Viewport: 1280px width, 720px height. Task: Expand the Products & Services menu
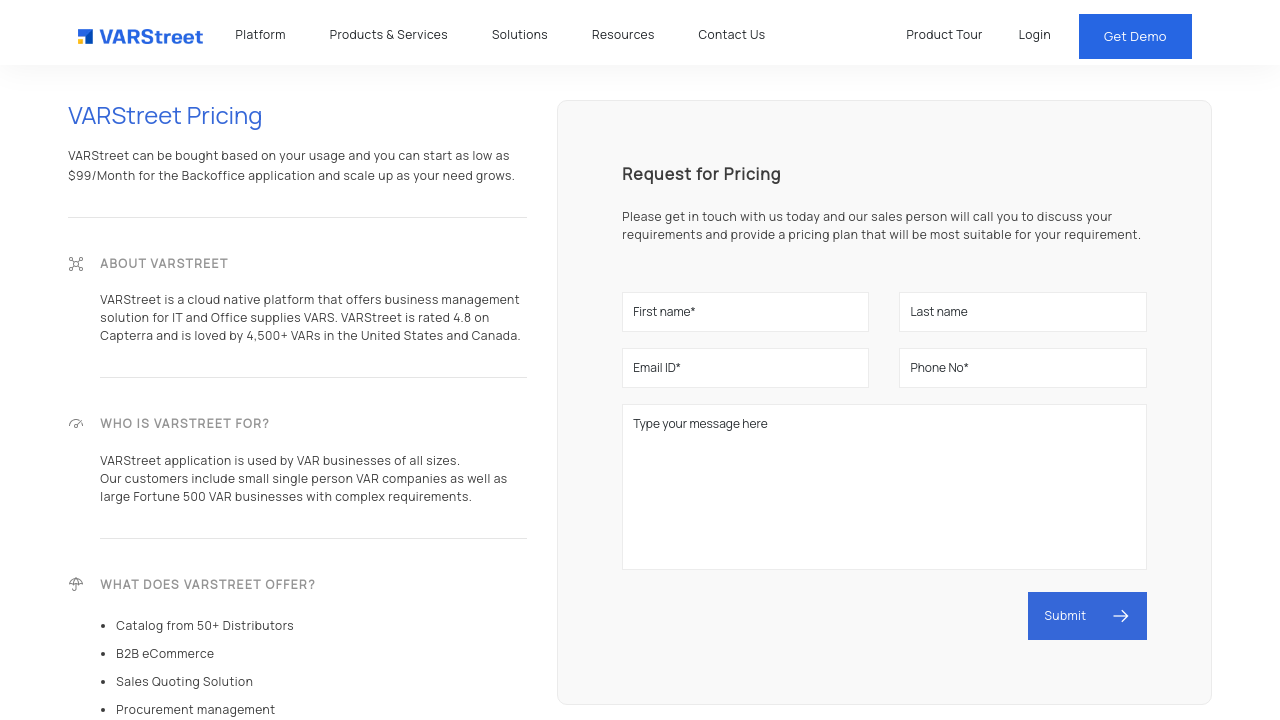[x=388, y=35]
